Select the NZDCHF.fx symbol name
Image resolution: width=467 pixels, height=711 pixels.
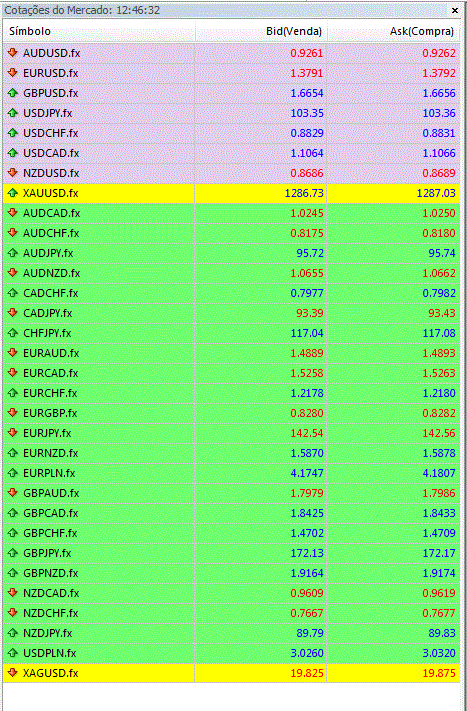click(x=50, y=613)
